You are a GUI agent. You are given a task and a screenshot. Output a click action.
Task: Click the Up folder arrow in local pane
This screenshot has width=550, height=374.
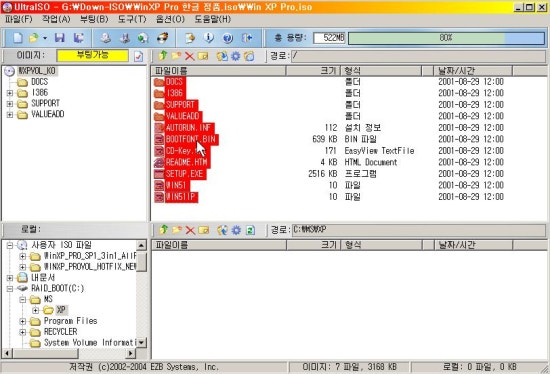[163, 230]
